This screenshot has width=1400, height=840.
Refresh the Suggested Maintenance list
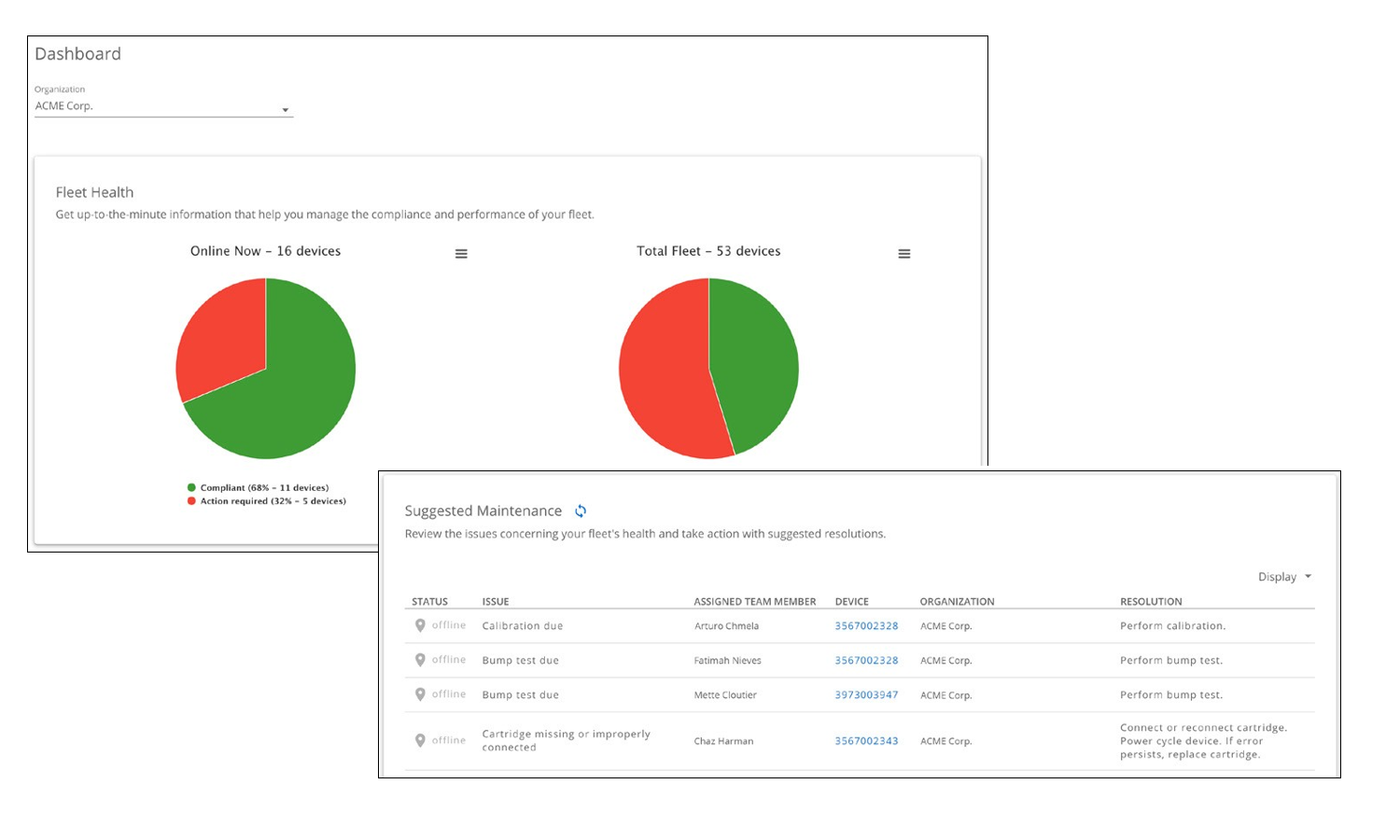pos(581,511)
